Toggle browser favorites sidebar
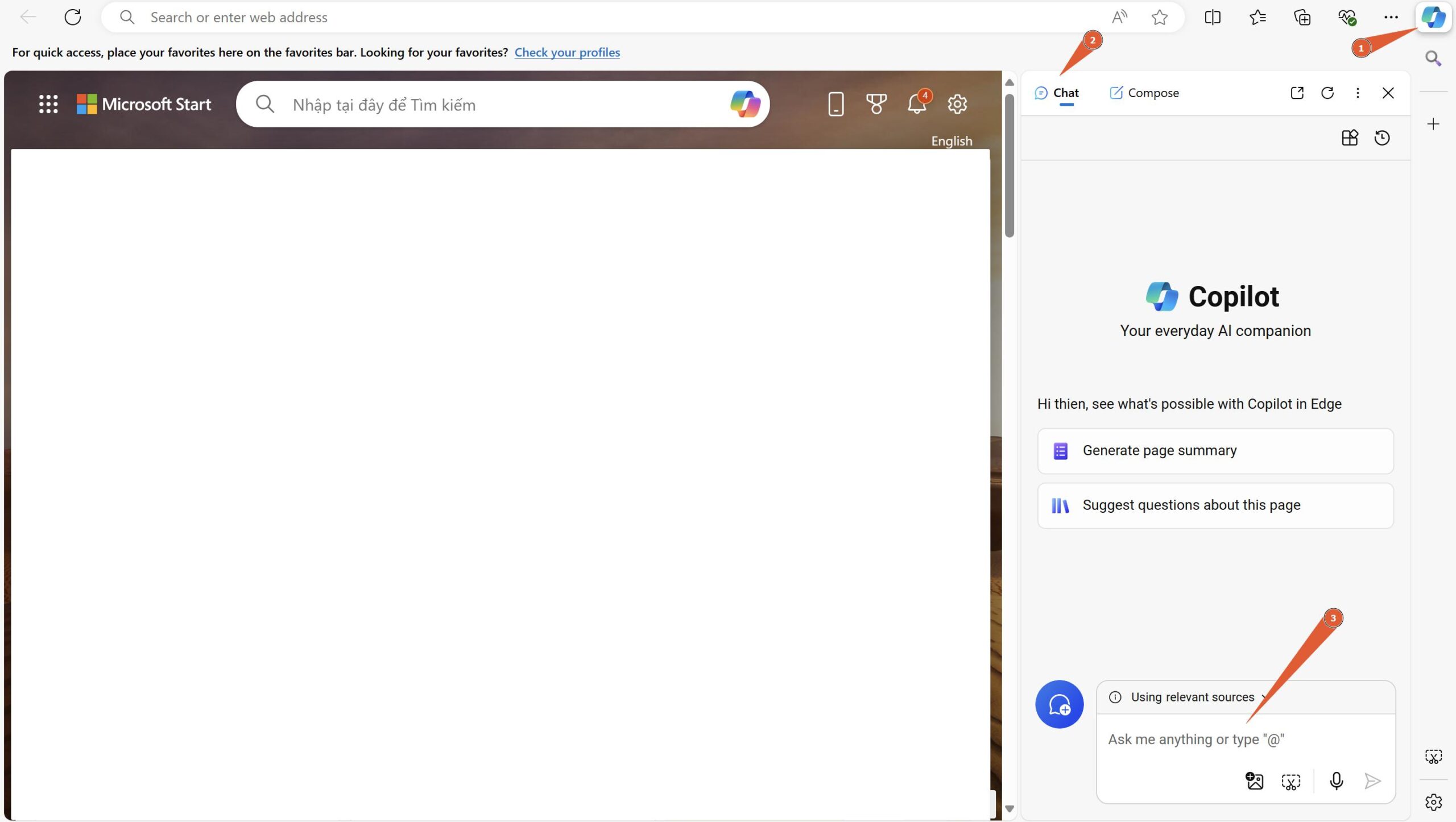Screen dimensions: 1456x822 click(1257, 17)
